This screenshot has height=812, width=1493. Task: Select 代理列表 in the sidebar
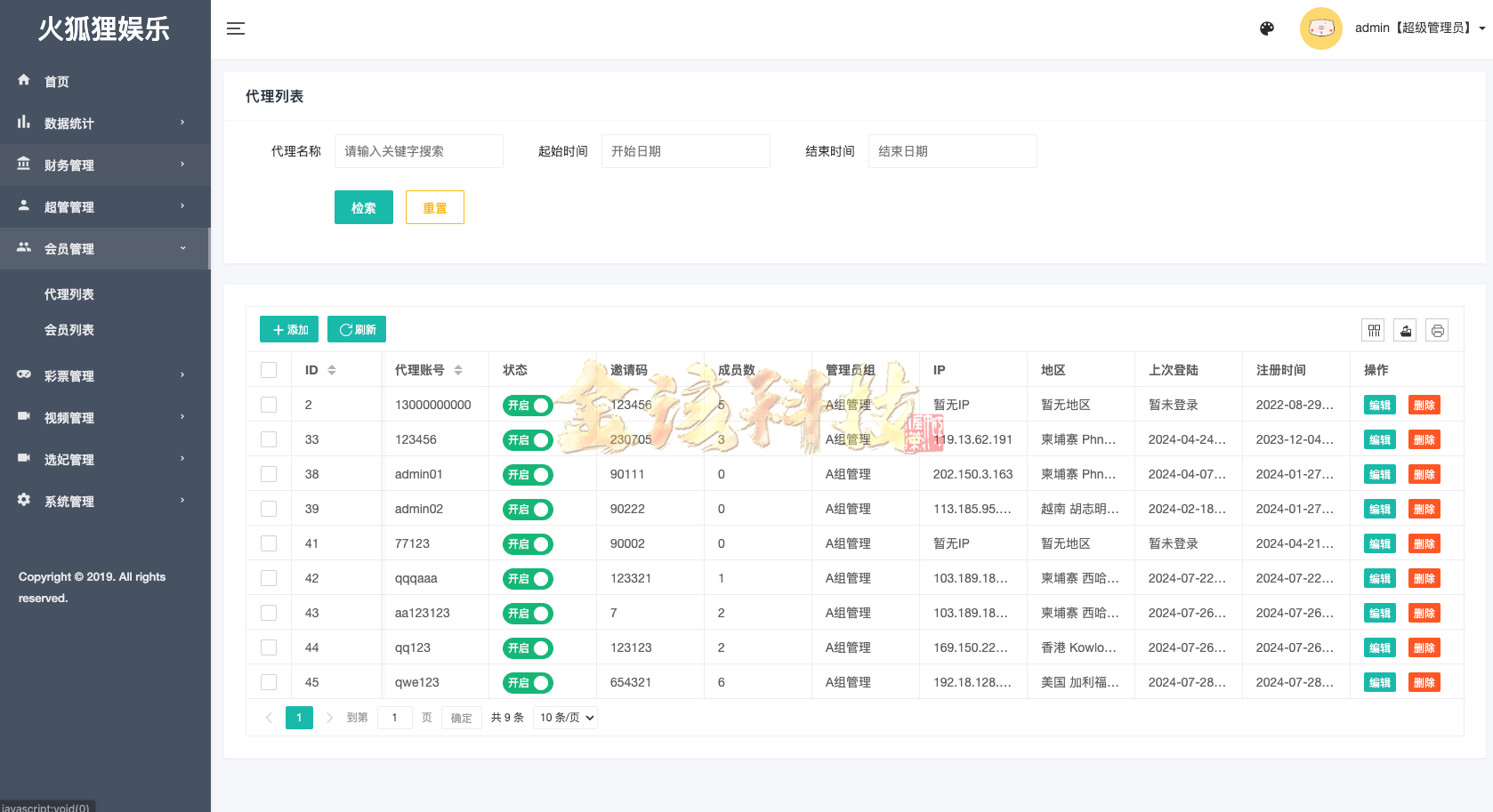(x=70, y=293)
